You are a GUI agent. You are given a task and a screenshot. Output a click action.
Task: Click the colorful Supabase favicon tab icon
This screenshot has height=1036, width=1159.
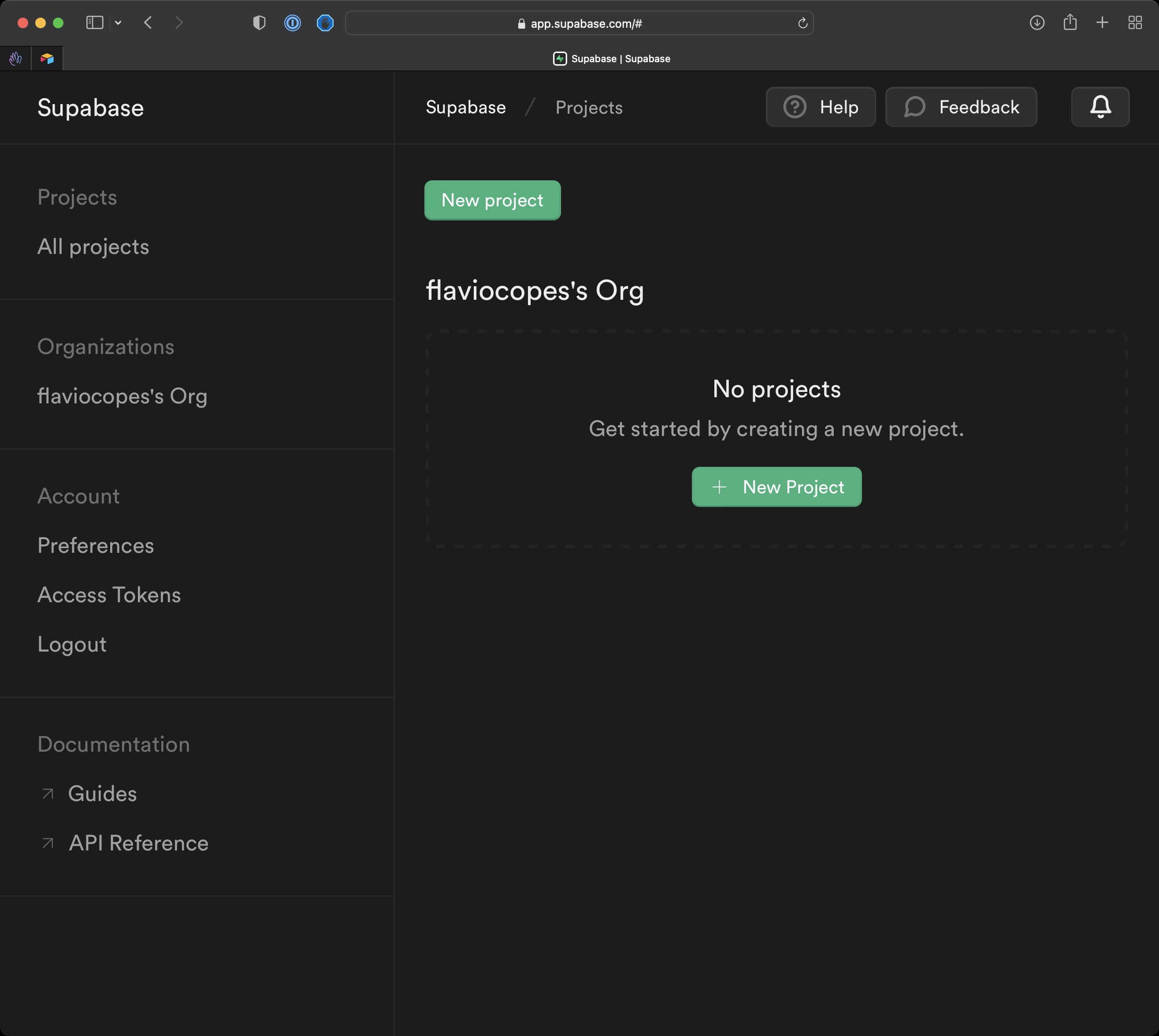coord(47,57)
